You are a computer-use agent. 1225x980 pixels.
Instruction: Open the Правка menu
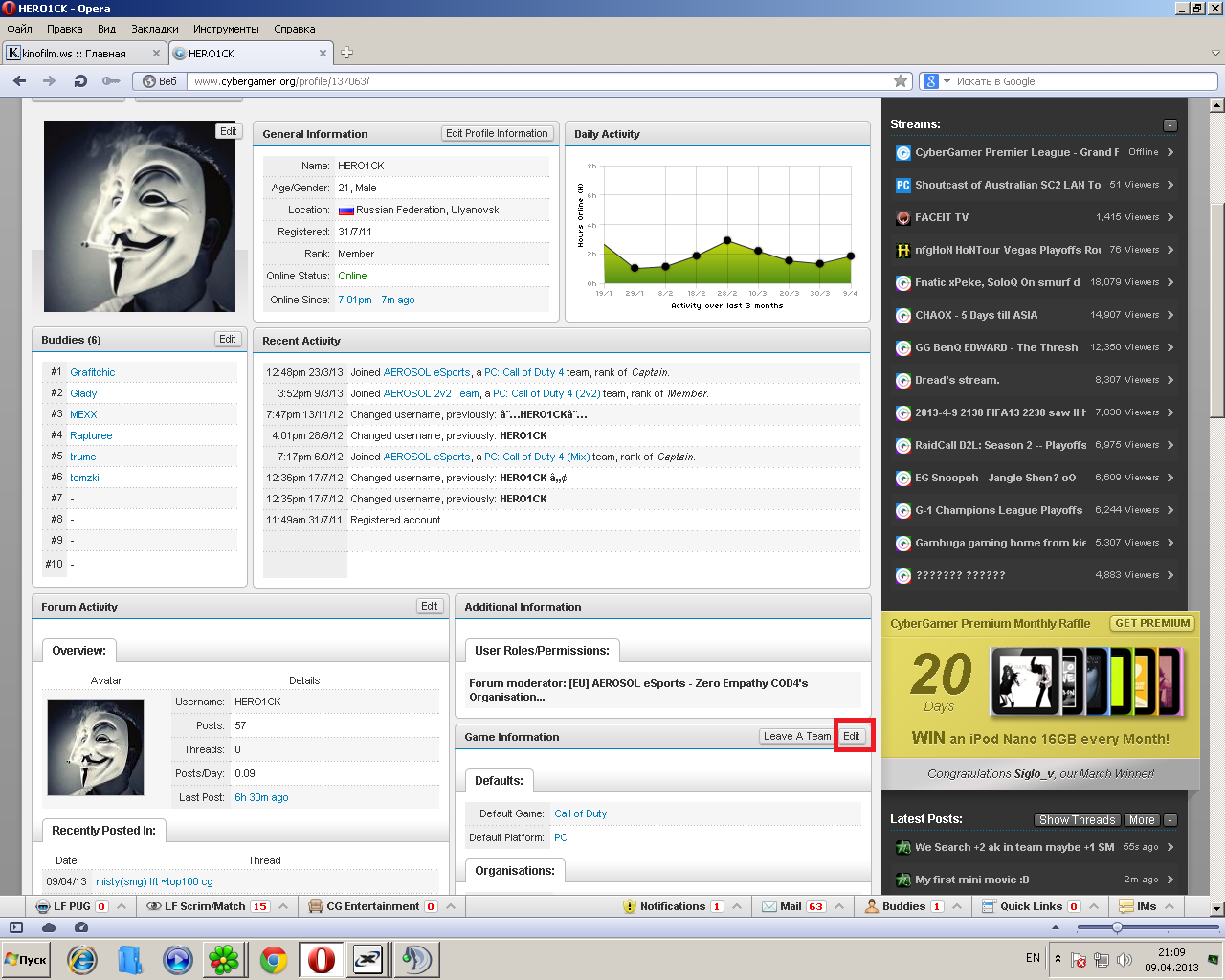pos(65,29)
